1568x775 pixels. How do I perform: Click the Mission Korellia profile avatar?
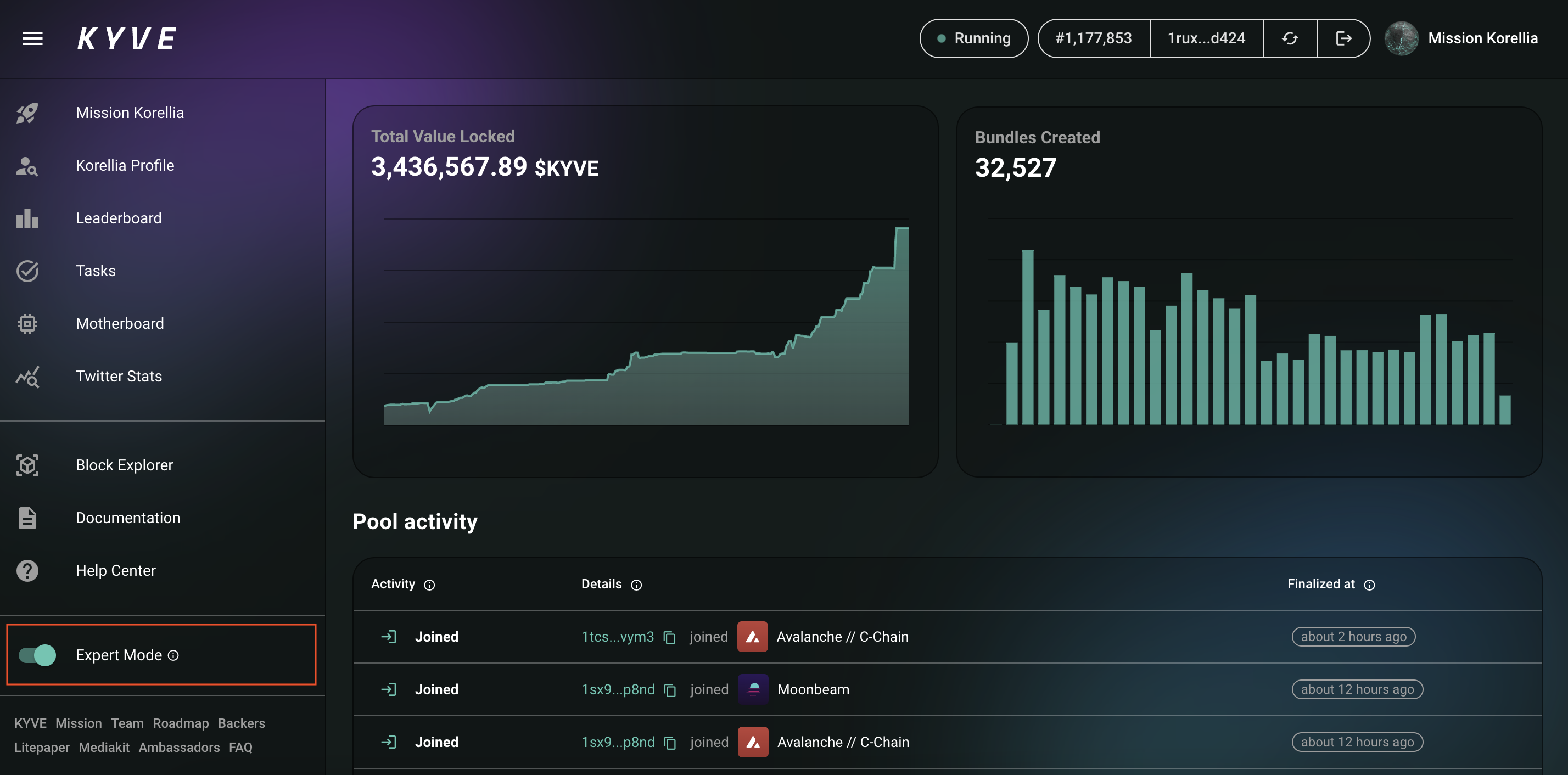pos(1401,38)
